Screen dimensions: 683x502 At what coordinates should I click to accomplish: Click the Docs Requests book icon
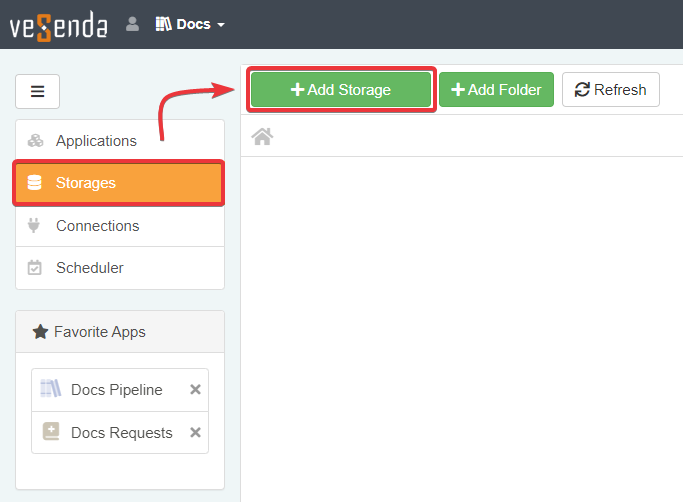(50, 432)
